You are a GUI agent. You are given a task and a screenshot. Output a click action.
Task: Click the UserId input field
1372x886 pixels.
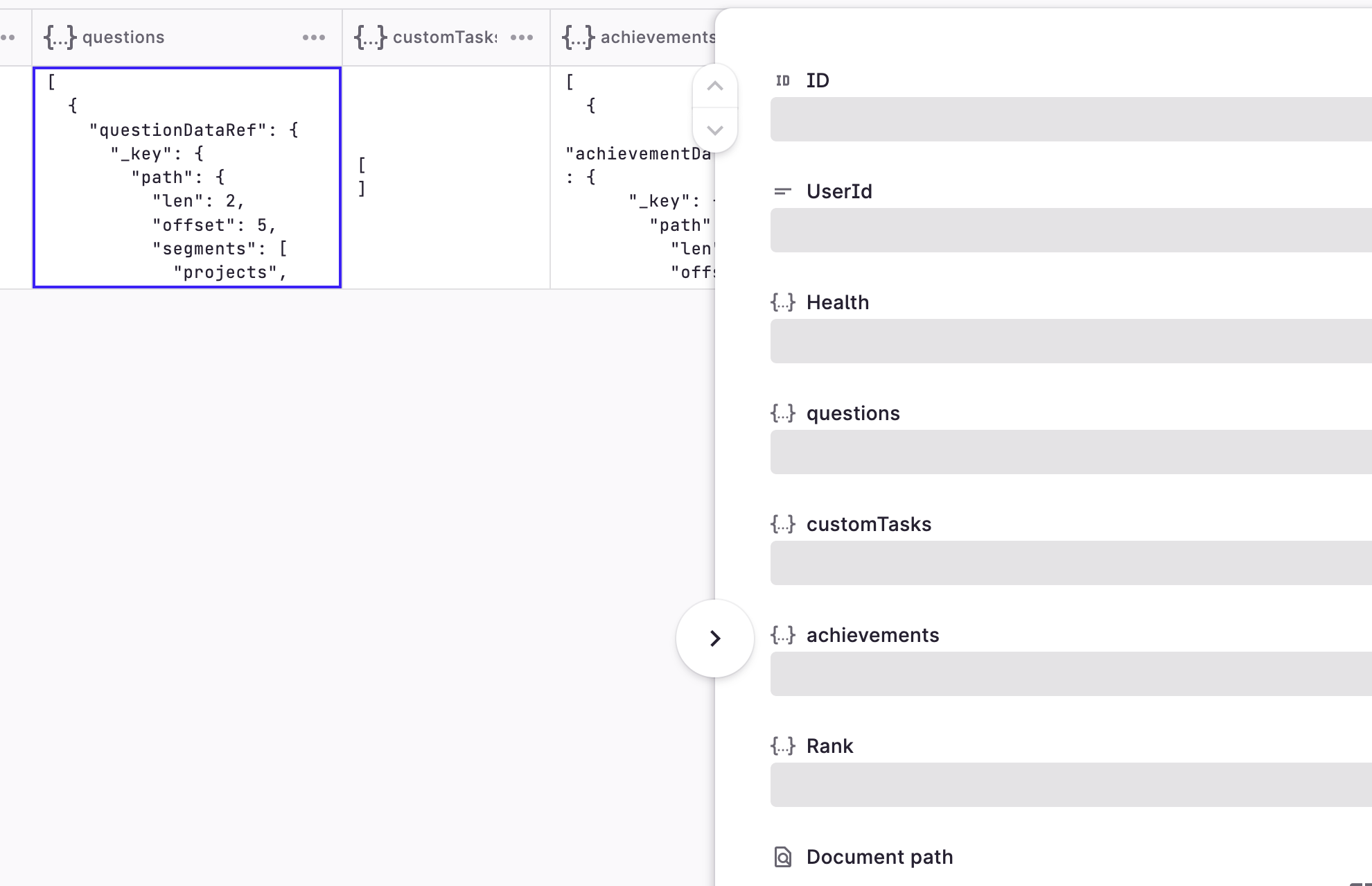tap(1070, 230)
